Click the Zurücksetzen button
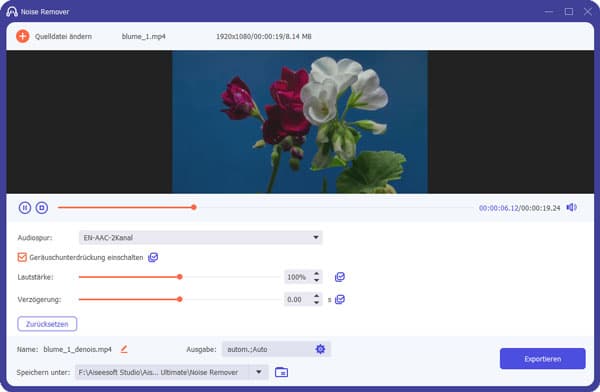This screenshot has height=392, width=600. coord(47,324)
